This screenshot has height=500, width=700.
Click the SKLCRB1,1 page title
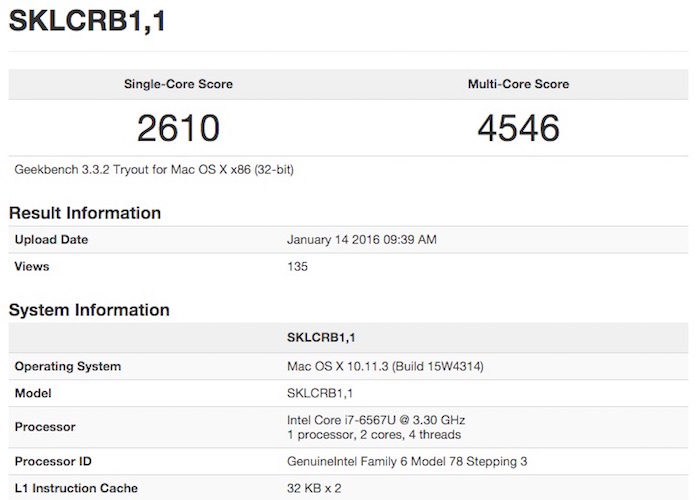pyautogui.click(x=86, y=22)
